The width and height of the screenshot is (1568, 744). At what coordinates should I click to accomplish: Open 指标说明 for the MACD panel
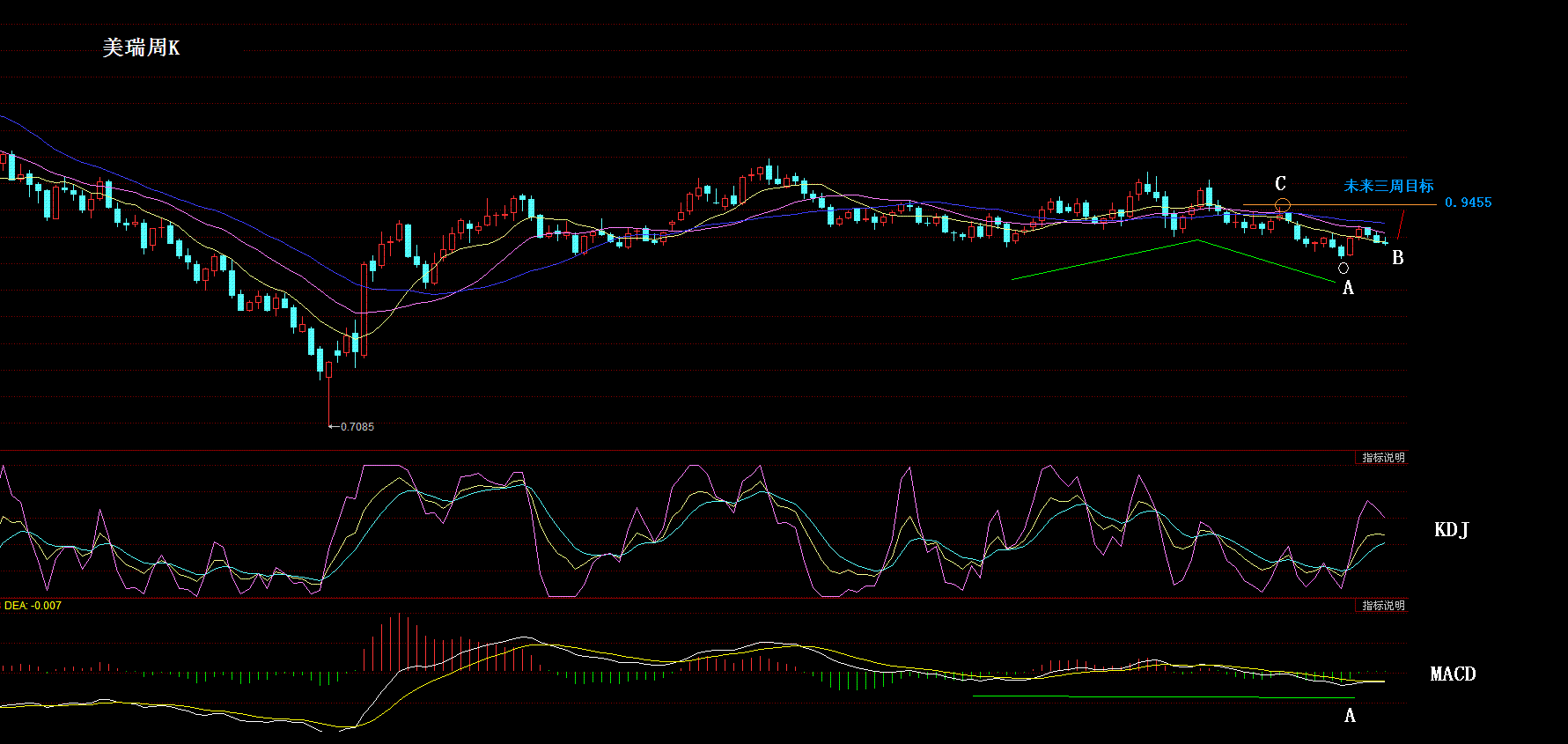coord(1383,606)
